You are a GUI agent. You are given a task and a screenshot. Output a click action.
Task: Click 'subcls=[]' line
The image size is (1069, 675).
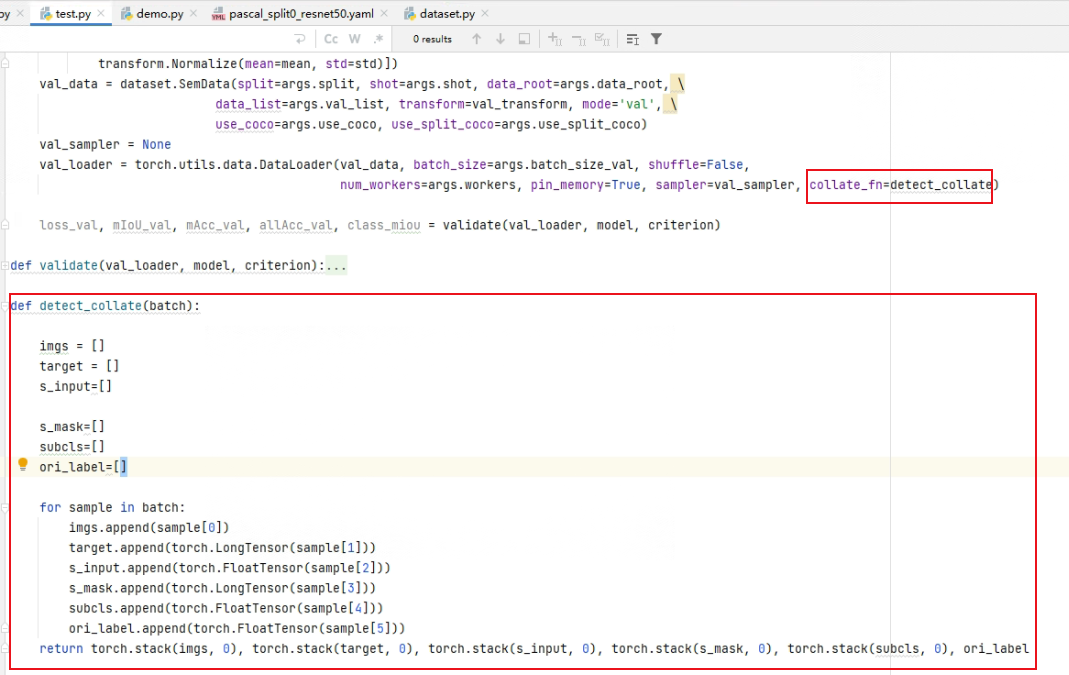pyautogui.click(x=72, y=447)
